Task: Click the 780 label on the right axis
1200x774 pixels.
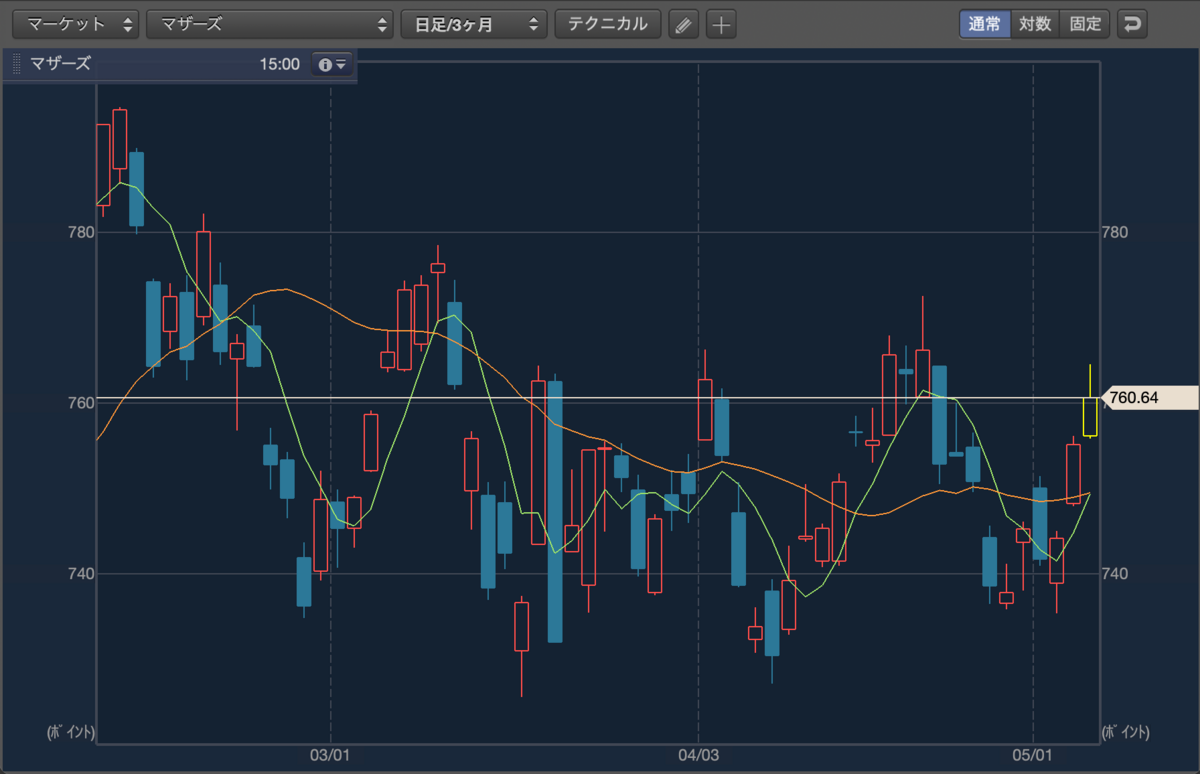Action: pos(1114,232)
